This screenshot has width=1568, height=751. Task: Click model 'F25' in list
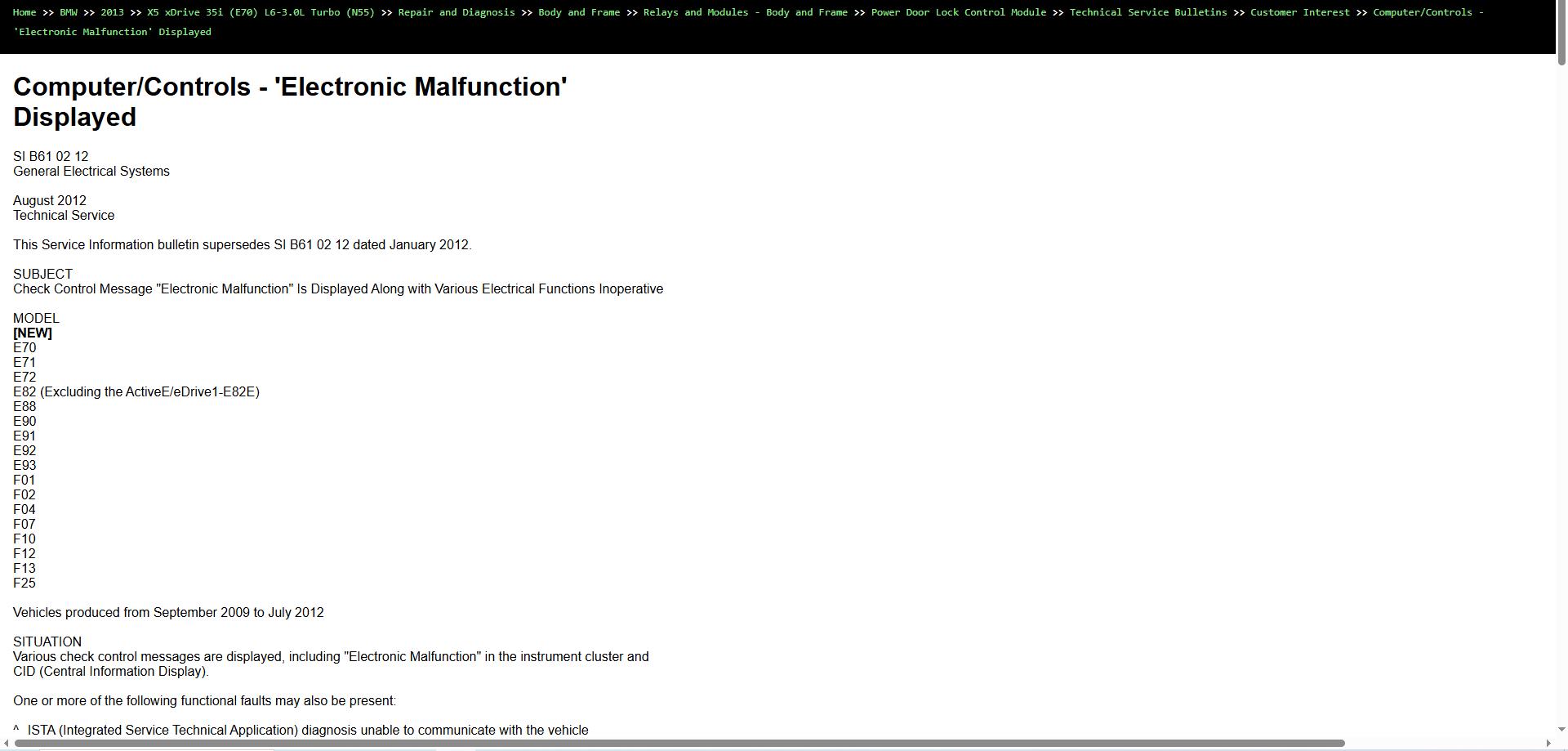[x=24, y=583]
